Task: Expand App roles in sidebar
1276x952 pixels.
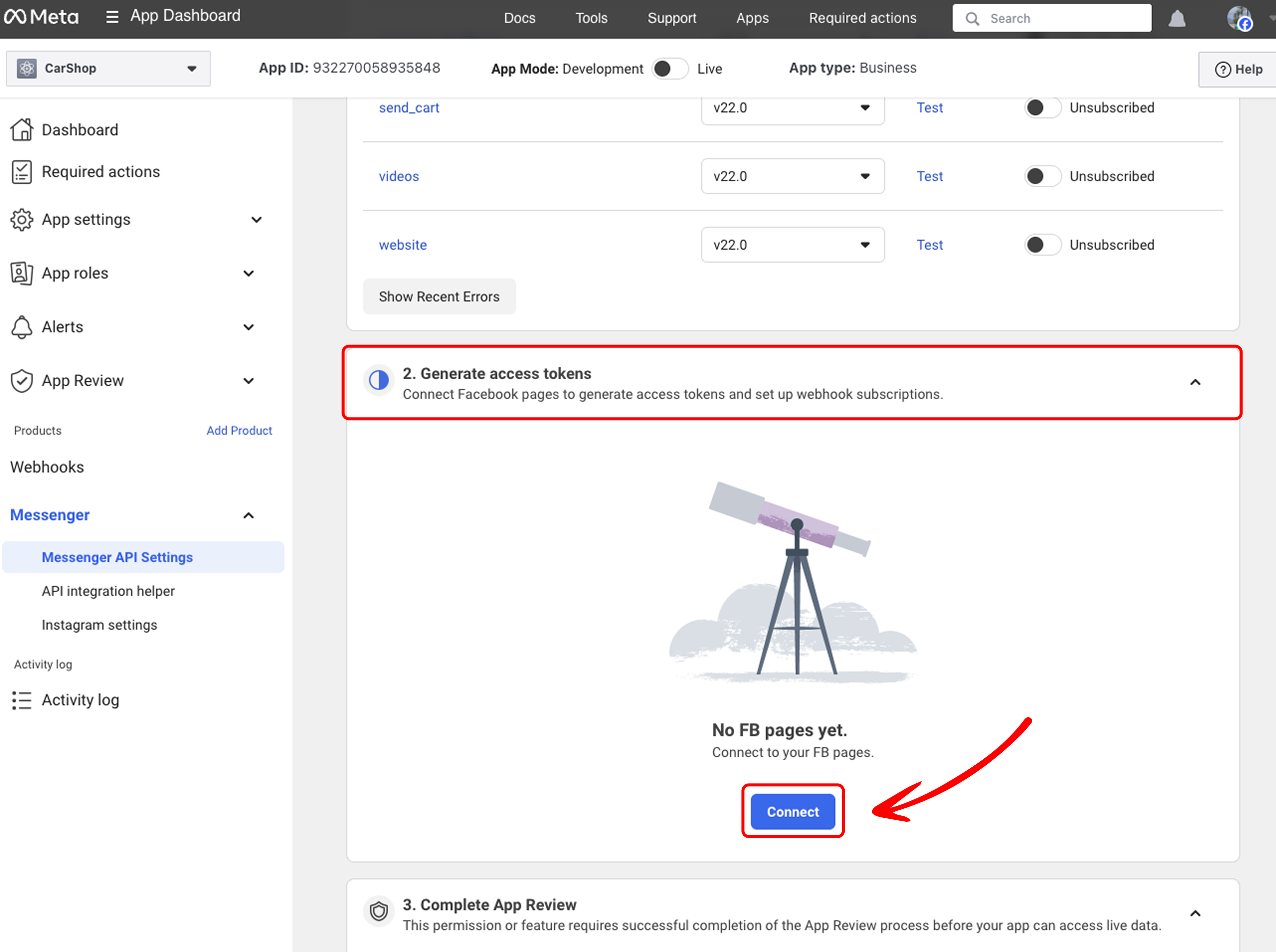Action: 249,273
